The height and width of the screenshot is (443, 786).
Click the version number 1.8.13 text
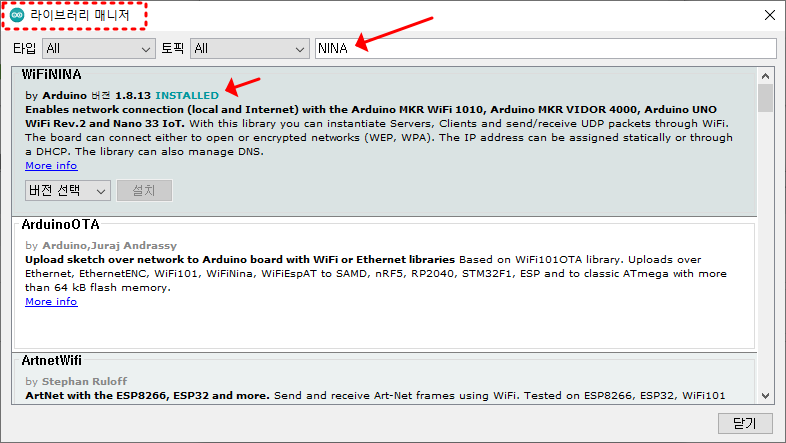pos(133,95)
